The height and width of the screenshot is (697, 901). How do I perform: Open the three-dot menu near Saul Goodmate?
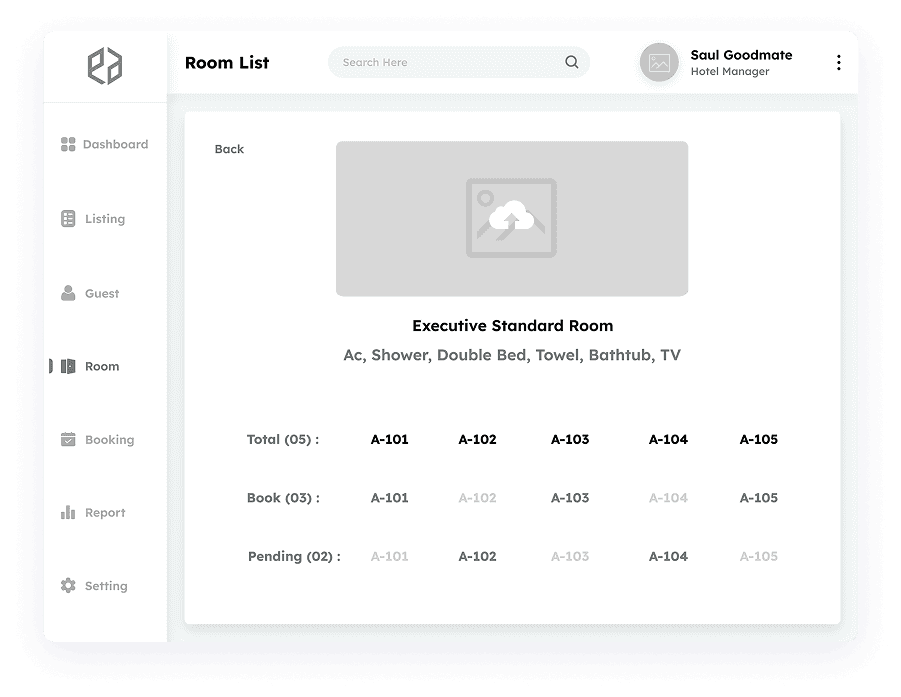coord(838,61)
